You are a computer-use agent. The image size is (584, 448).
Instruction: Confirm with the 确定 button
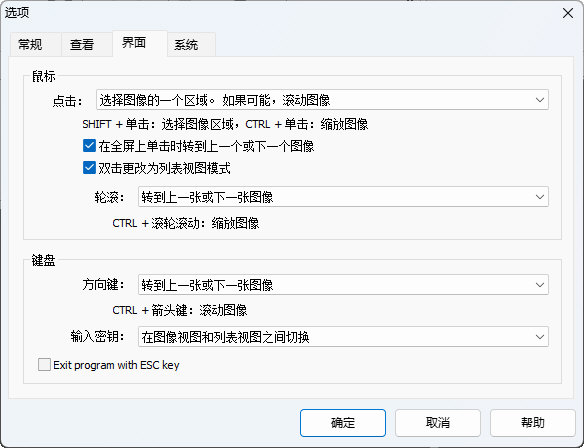(x=343, y=423)
